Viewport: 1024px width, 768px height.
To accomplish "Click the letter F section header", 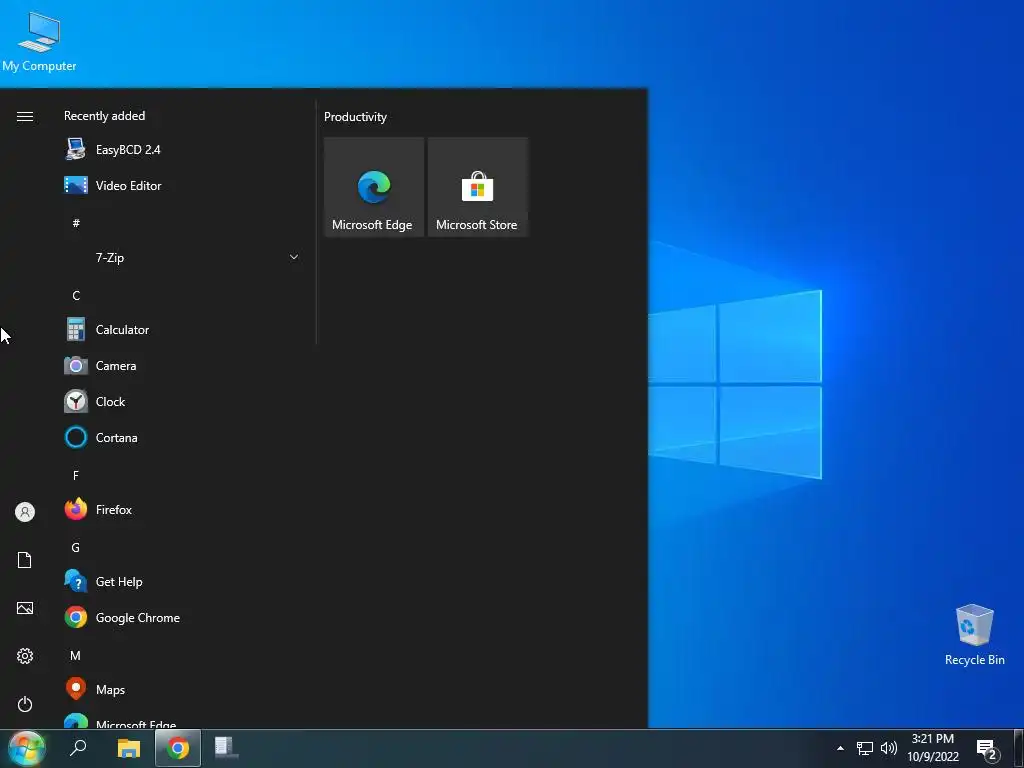I will 76,475.
